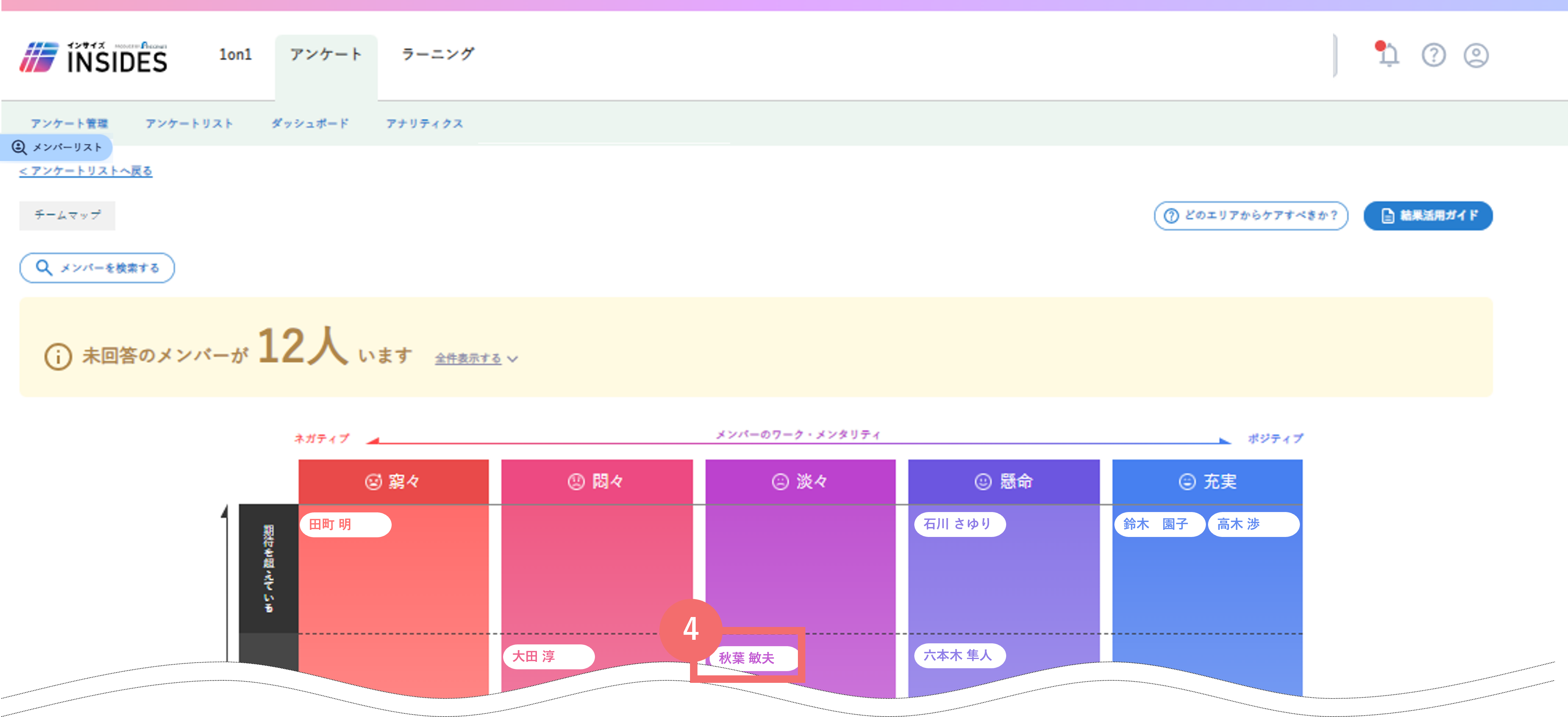Select member chip 大田 淳

(548, 656)
